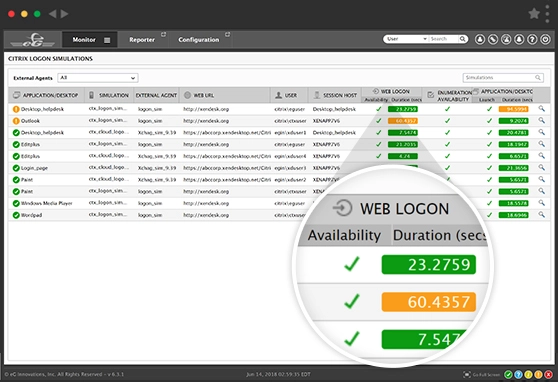Viewport: 558px width, 382px height.
Task: Open magnifier details for Outlook row
Action: coord(541,120)
